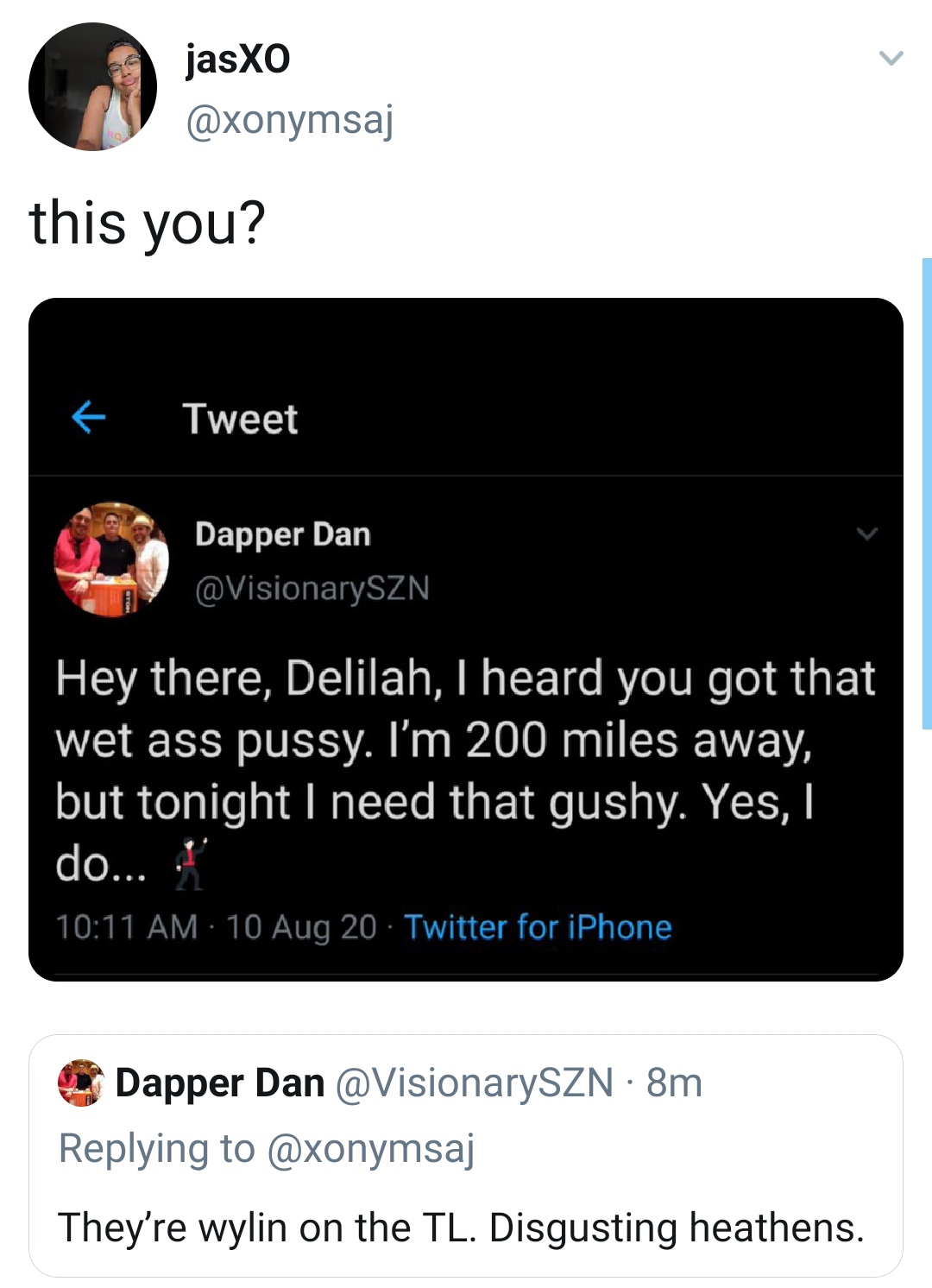Open the @xonymsaj mention in Replying to
Image resolution: width=932 pixels, height=1288 pixels.
pos(370,1149)
